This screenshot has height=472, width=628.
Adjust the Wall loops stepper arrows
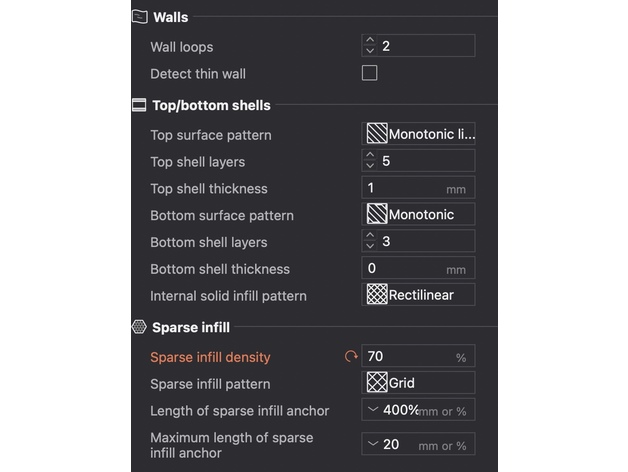(370, 46)
